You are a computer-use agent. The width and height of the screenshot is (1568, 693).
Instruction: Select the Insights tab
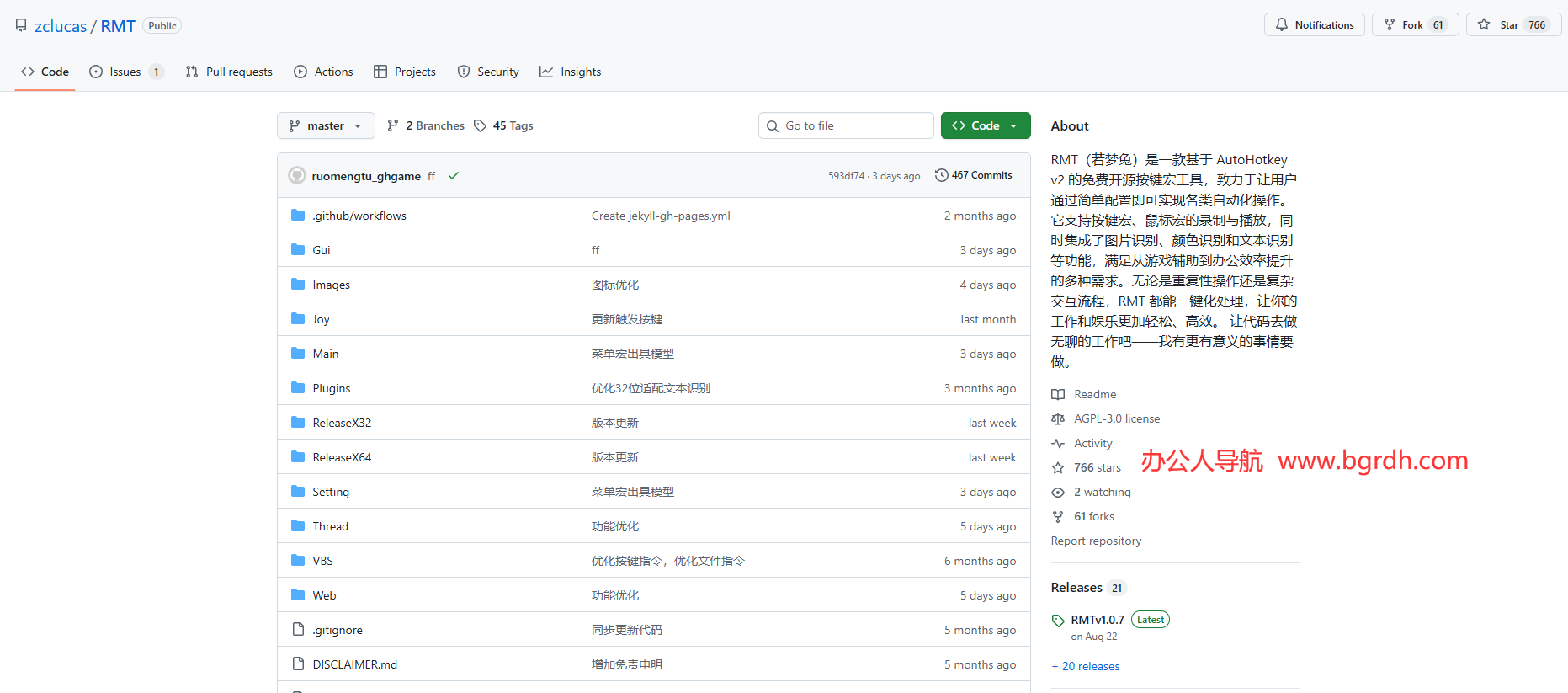coord(571,72)
